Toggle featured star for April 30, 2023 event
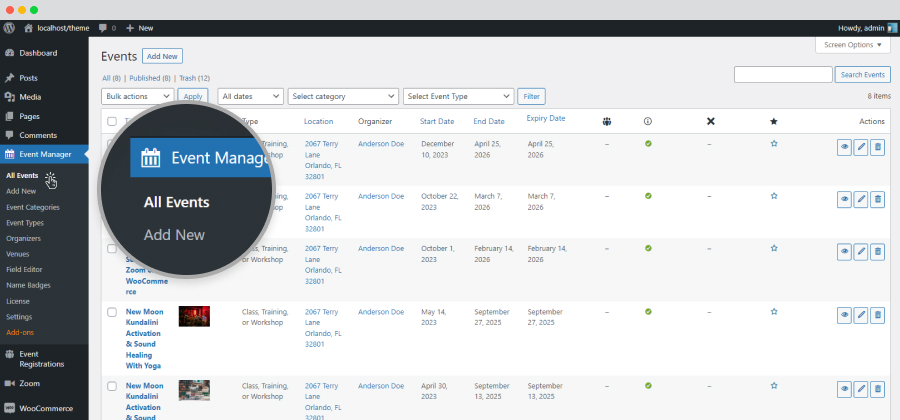Viewport: 900px width, 420px height. coord(774,386)
